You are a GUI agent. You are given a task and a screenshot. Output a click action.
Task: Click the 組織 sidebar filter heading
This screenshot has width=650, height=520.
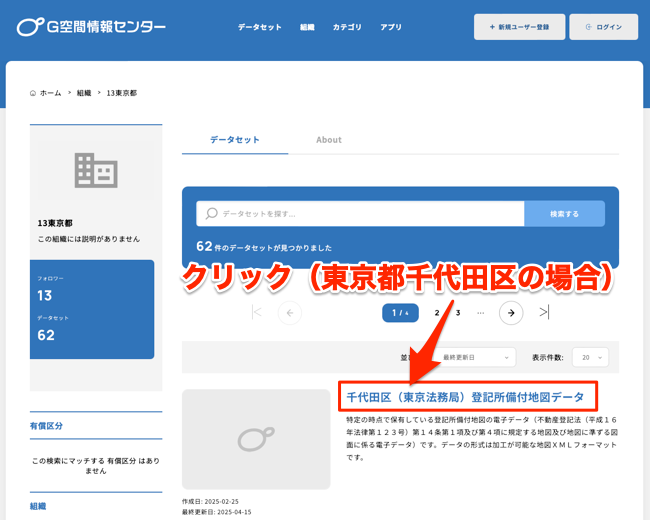pos(38,506)
